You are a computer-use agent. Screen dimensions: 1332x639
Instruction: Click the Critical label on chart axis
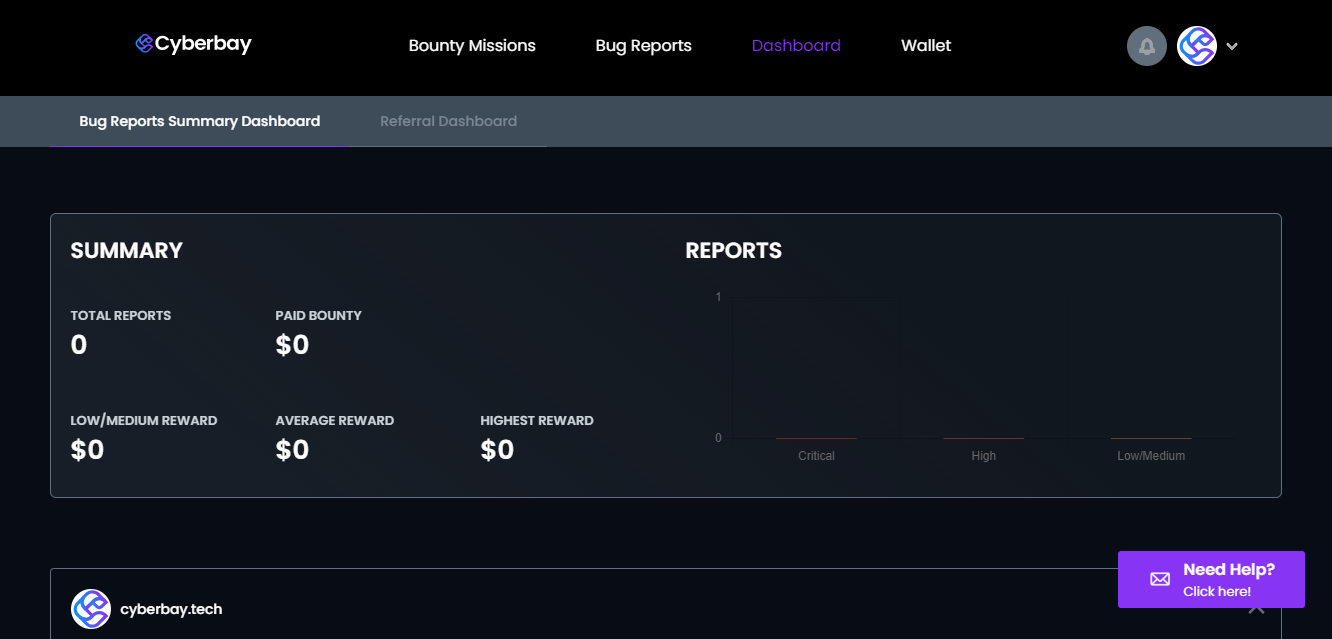816,456
